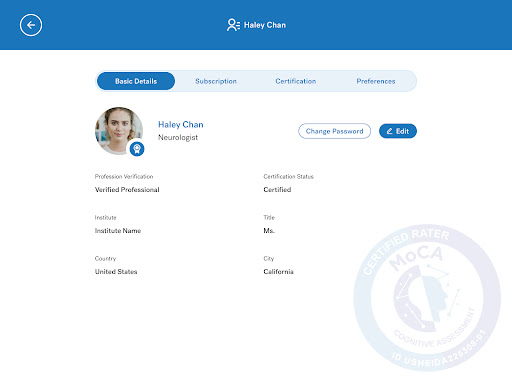Select the Verified Professional value
Viewport: 512px width, 384px height.
(x=127, y=190)
